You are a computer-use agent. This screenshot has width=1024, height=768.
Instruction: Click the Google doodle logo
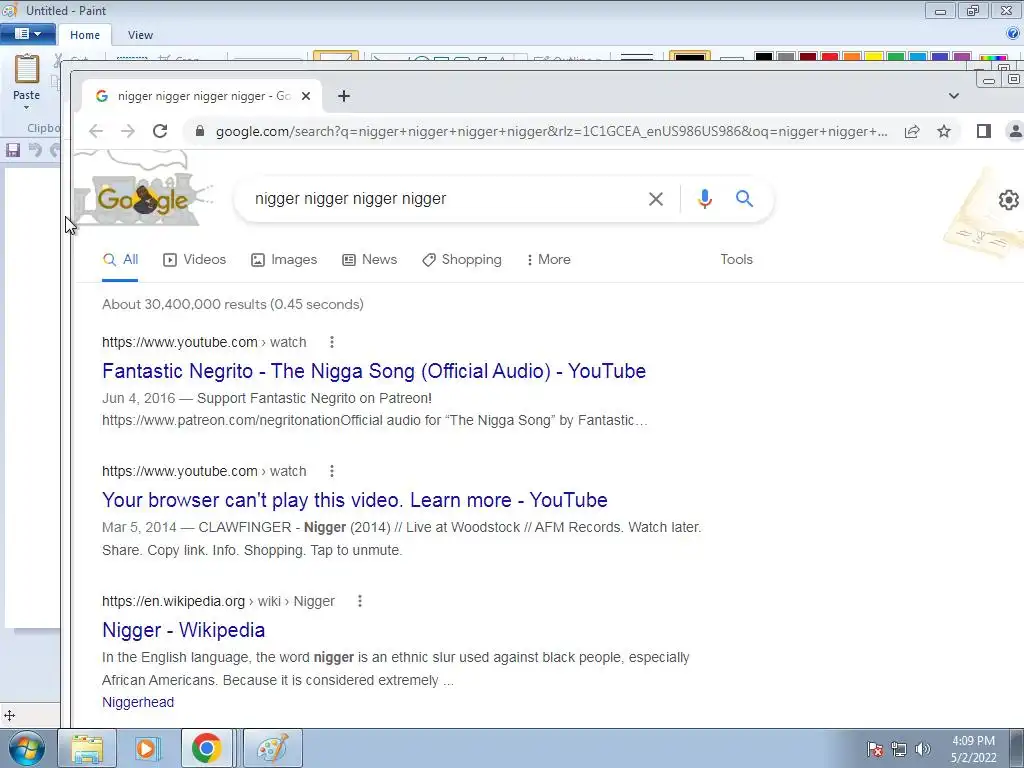point(142,191)
